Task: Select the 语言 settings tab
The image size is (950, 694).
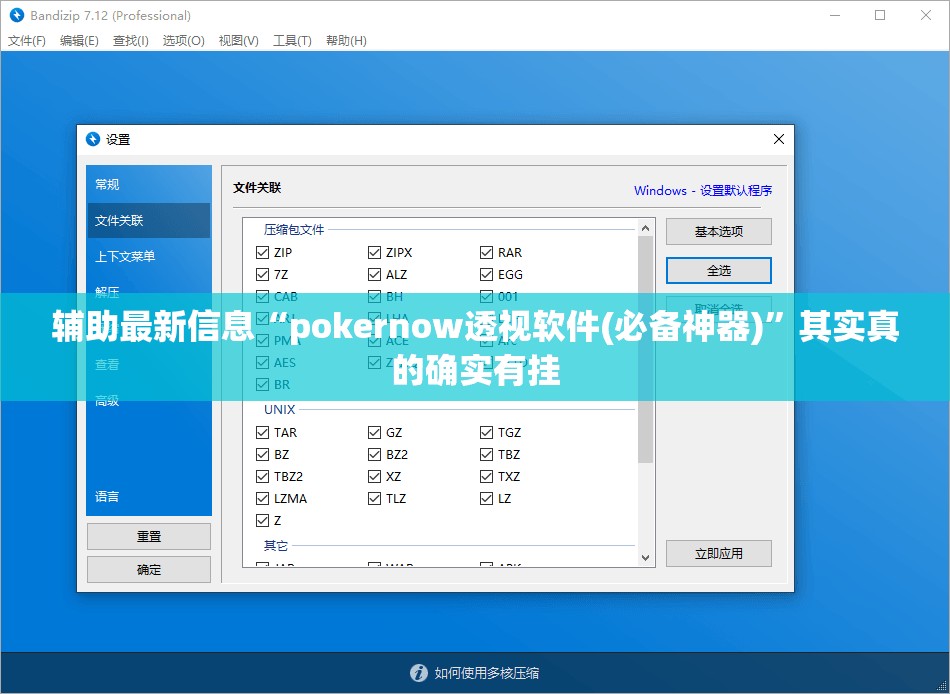Action: [148, 496]
